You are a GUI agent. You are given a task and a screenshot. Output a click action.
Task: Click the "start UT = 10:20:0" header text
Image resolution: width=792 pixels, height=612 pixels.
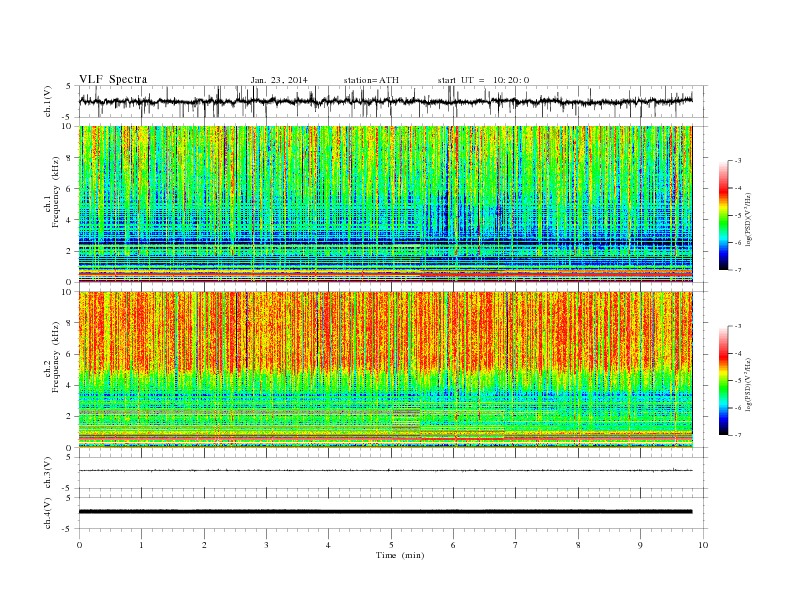click(483, 80)
